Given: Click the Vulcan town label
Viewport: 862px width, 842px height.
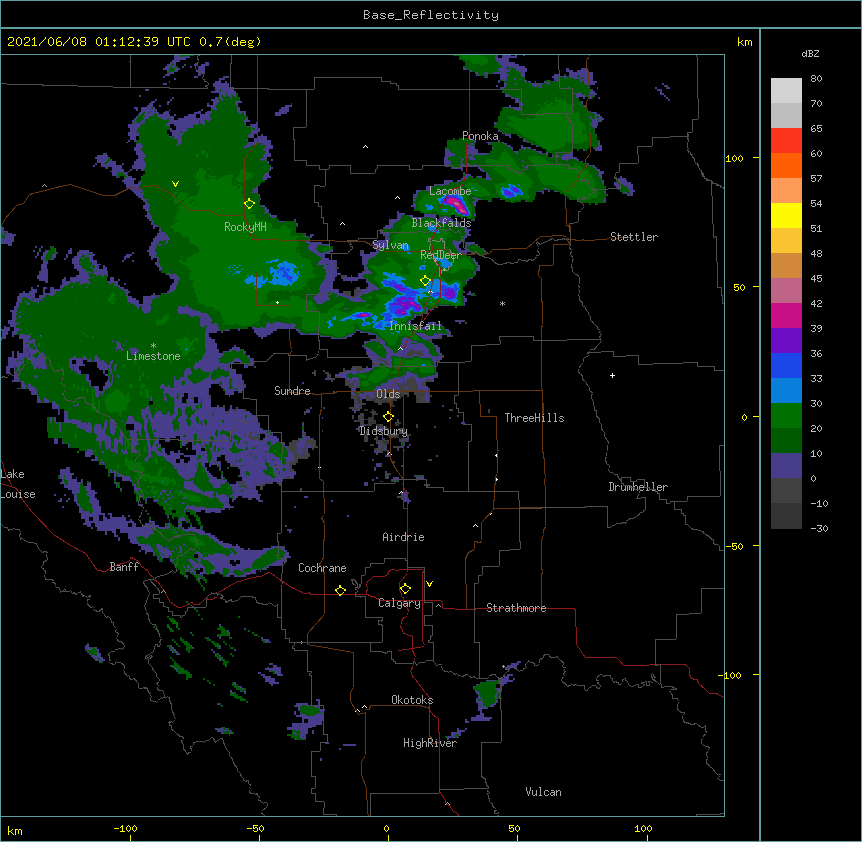Looking at the screenshot, I should point(543,792).
